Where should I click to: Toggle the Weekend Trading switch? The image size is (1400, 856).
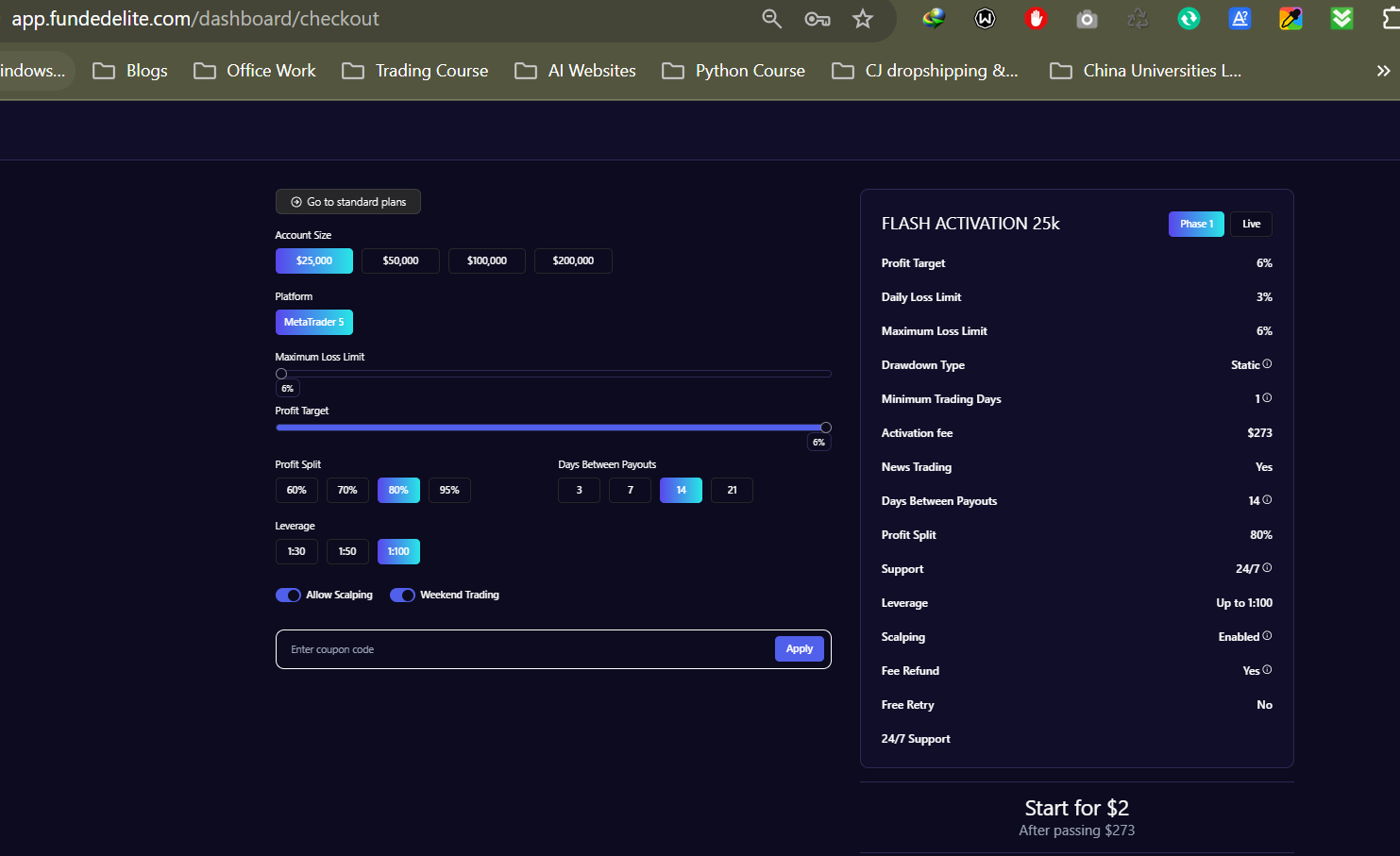coord(402,595)
